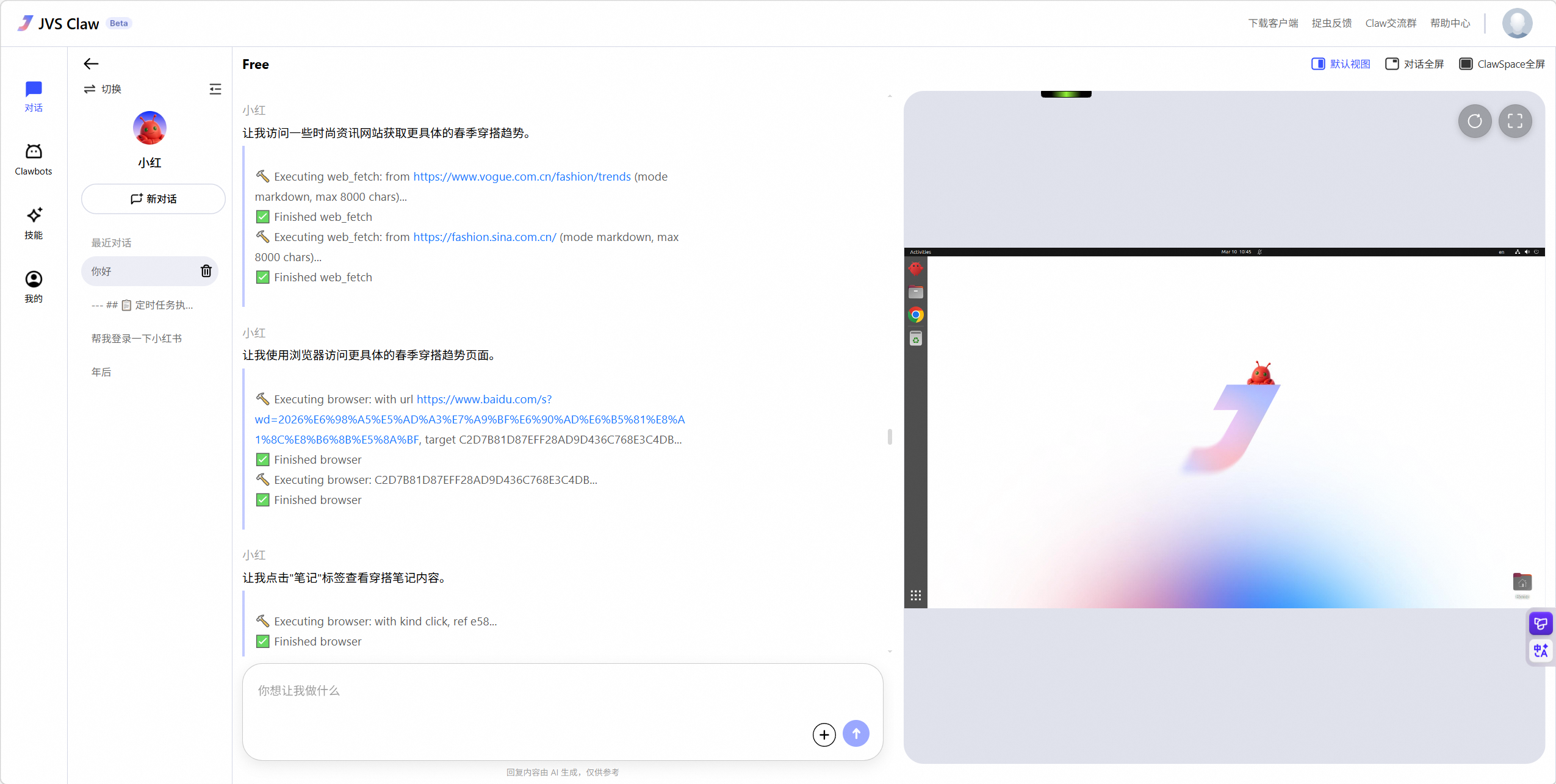Launch Chrome from the remote desktop dock
Image resolution: width=1556 pixels, height=784 pixels.
(916, 315)
